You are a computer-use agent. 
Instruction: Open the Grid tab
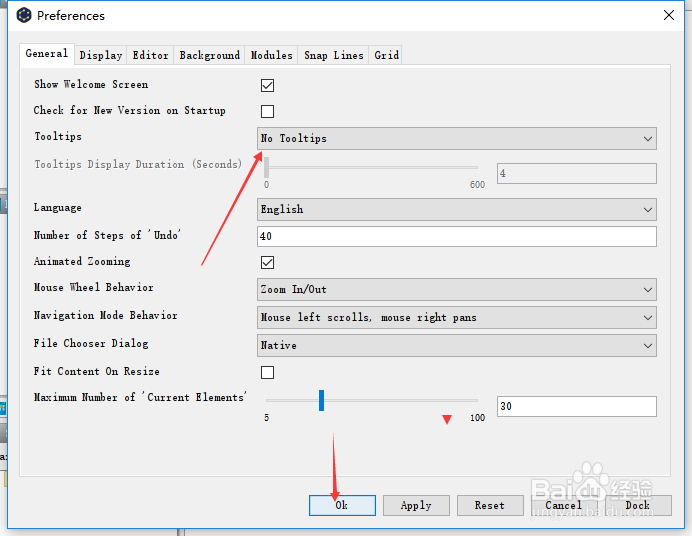click(x=386, y=56)
